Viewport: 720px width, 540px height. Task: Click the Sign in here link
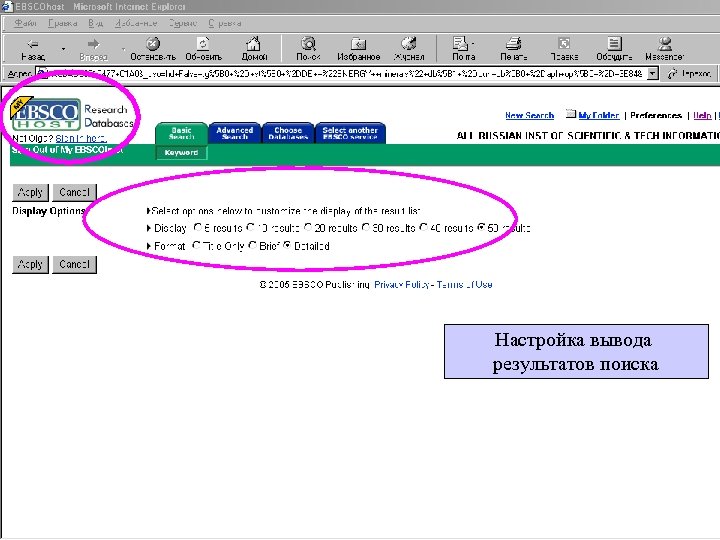[81, 138]
